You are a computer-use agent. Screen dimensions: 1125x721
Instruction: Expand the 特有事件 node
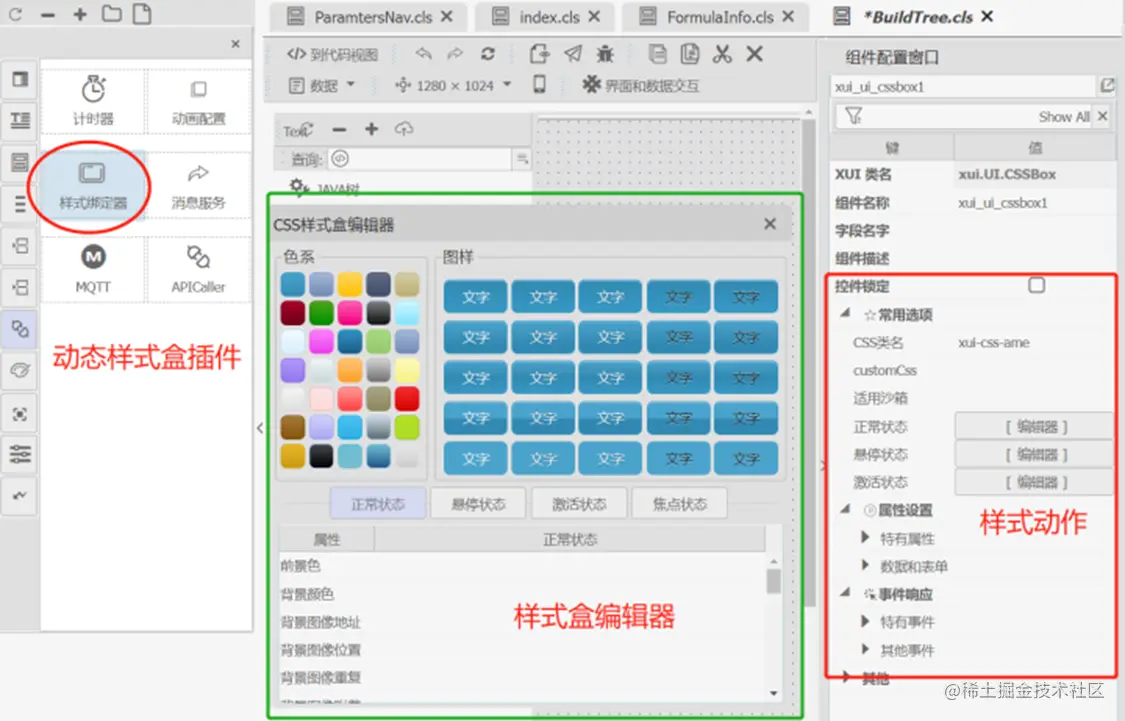point(865,621)
